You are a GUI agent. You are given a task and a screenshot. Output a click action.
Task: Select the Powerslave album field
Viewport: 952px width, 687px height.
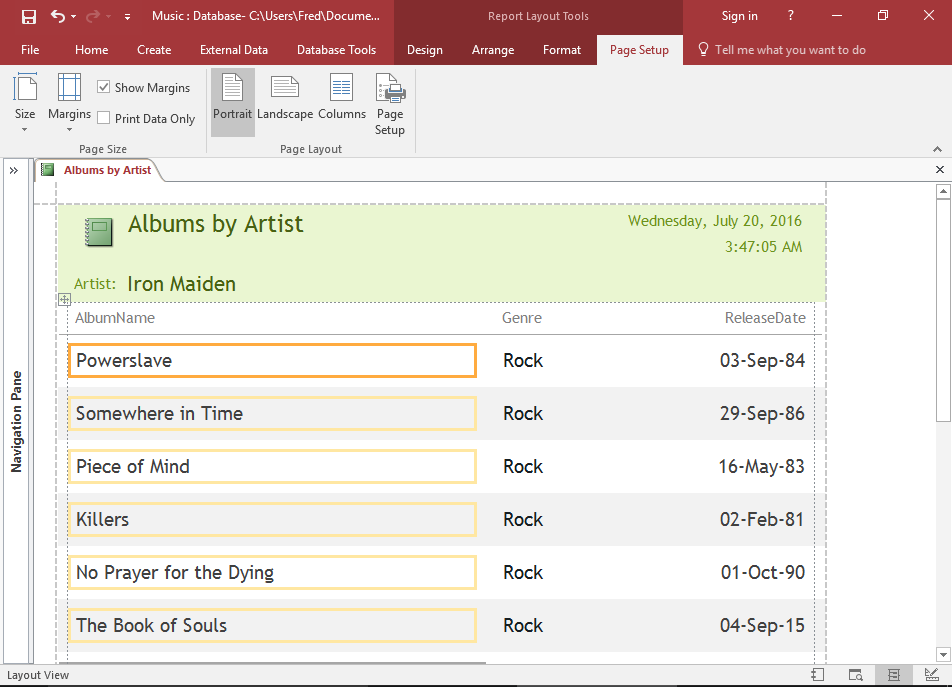point(272,360)
